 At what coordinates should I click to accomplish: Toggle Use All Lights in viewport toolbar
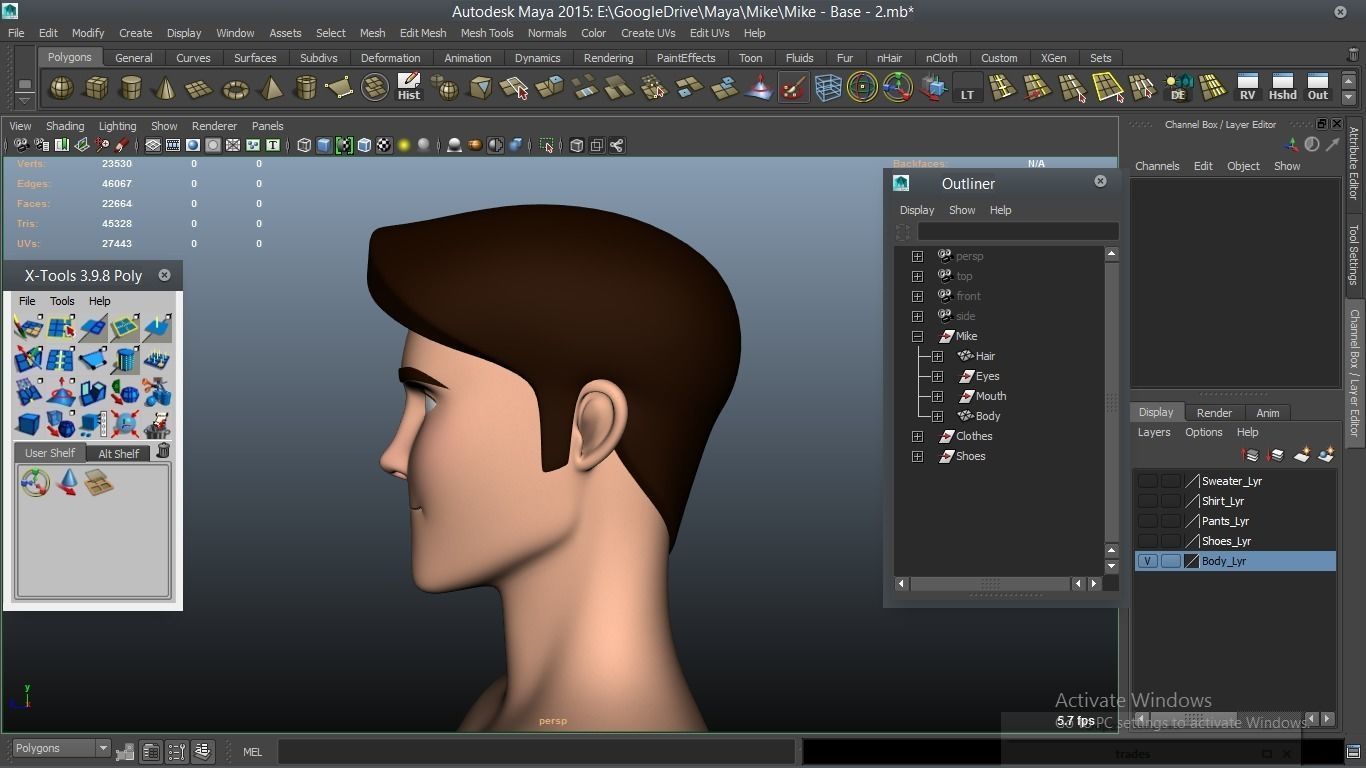pyautogui.click(x=404, y=146)
